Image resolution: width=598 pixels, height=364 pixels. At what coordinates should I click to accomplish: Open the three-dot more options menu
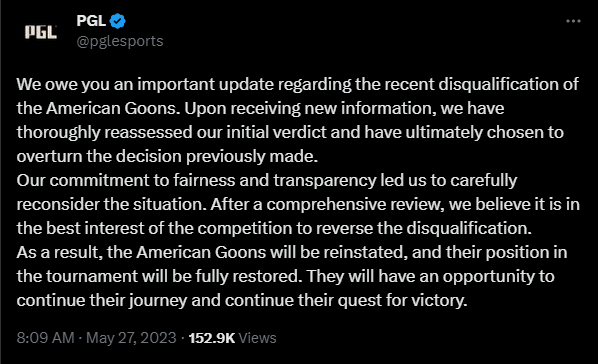573,21
